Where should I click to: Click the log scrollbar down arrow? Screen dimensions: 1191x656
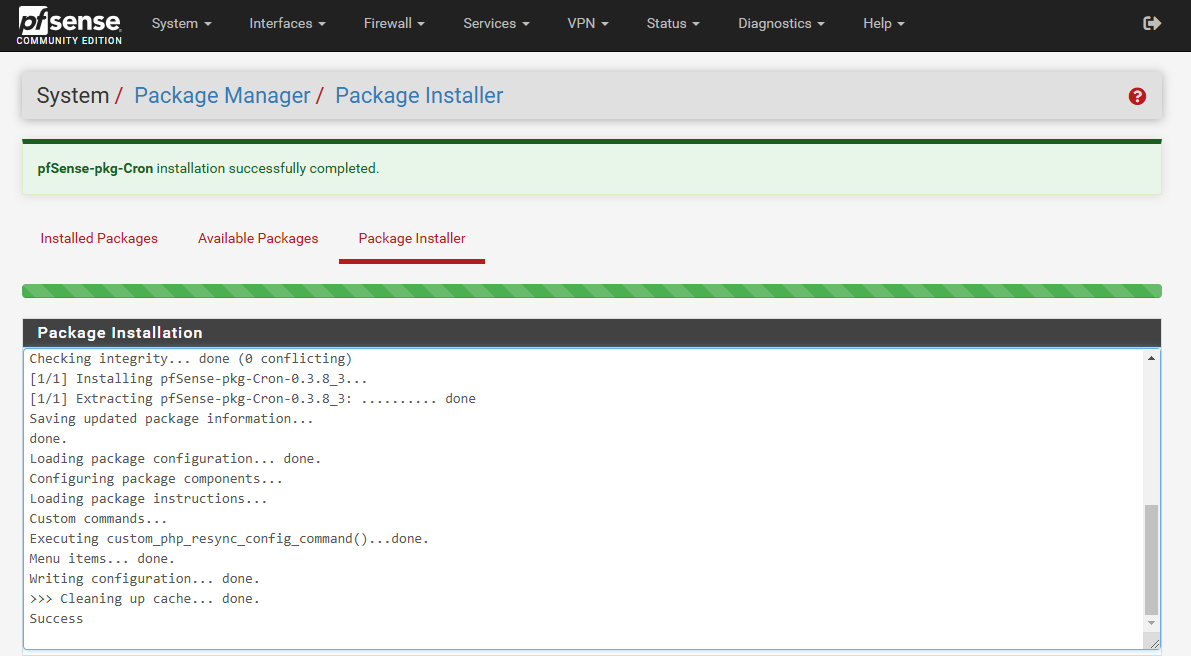coord(1152,623)
